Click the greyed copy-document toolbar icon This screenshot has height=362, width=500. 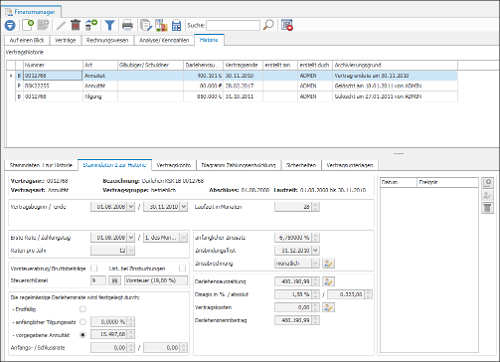click(43, 25)
